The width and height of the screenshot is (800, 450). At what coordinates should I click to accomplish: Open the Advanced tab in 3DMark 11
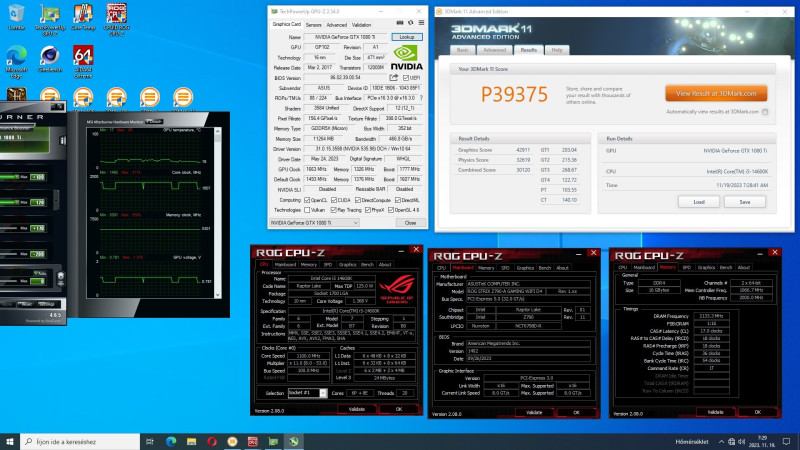click(494, 50)
